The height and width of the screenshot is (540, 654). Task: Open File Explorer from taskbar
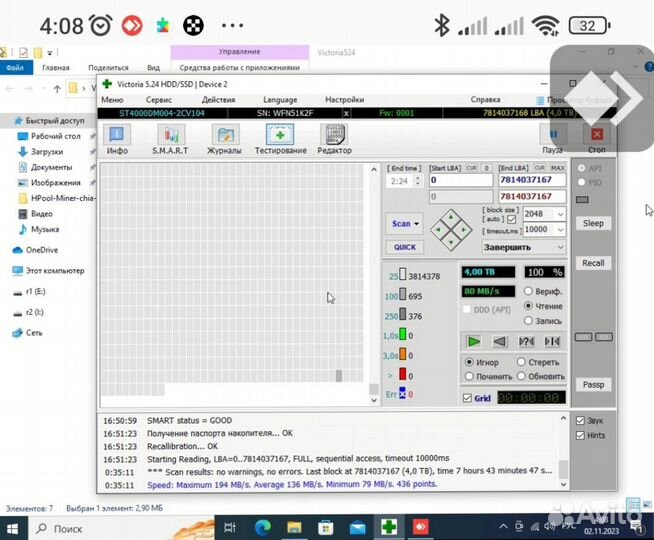pyautogui.click(x=294, y=528)
